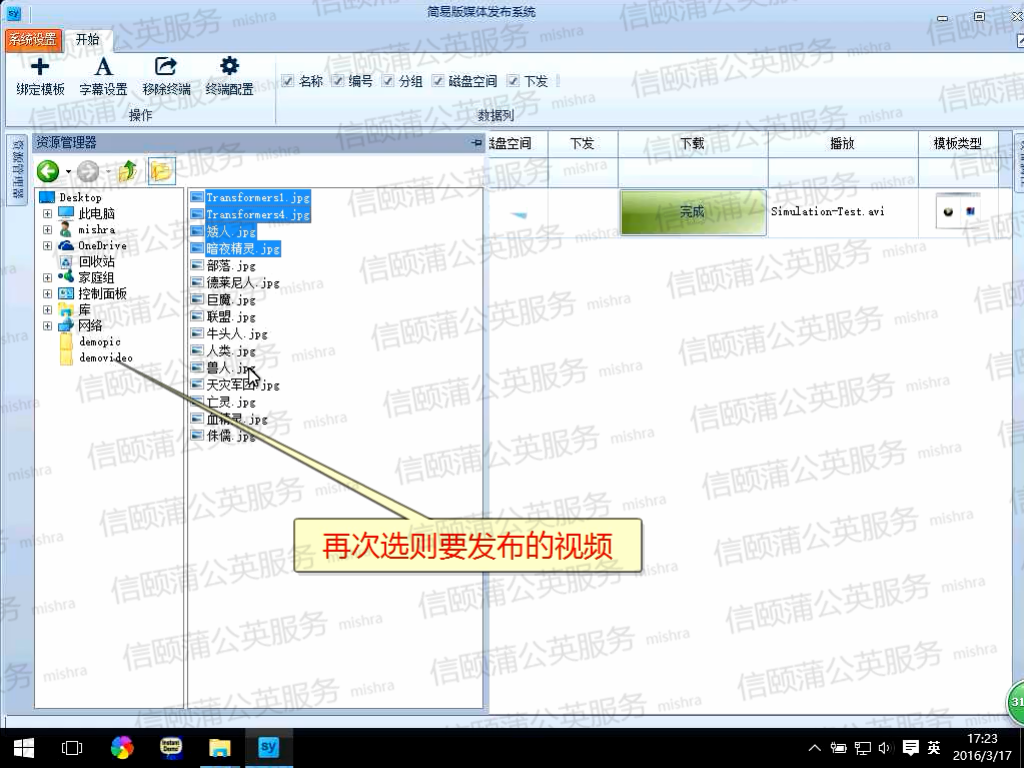This screenshot has width=1024, height=768.
Task: Click the 绑定模板 plus icon
Action: [40, 68]
